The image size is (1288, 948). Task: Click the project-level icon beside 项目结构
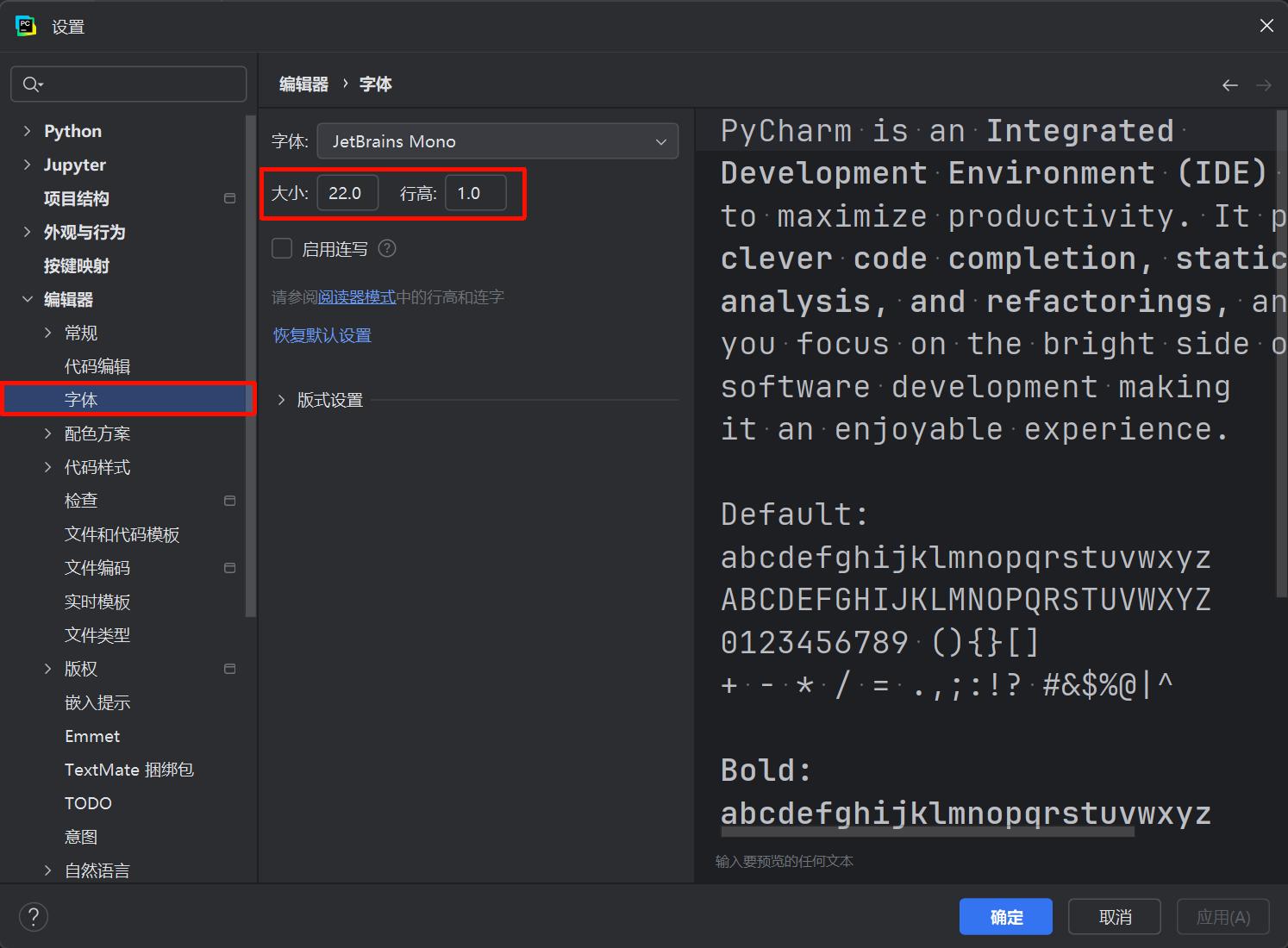tap(229, 198)
